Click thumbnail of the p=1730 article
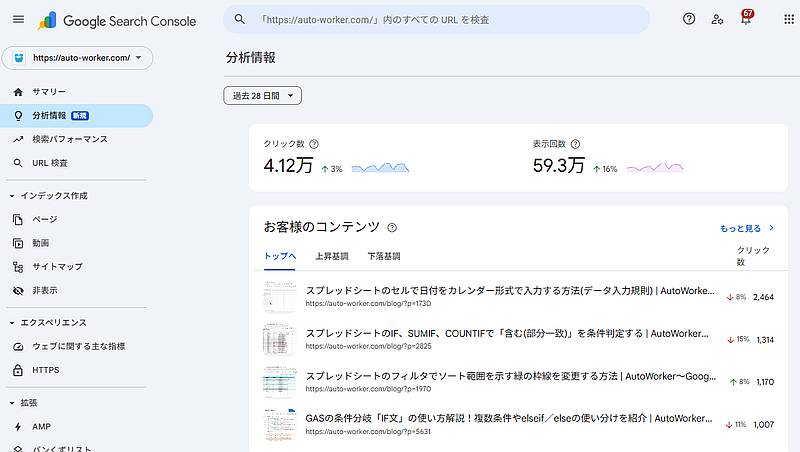Viewport: 800px width, 452px height. [x=280, y=296]
